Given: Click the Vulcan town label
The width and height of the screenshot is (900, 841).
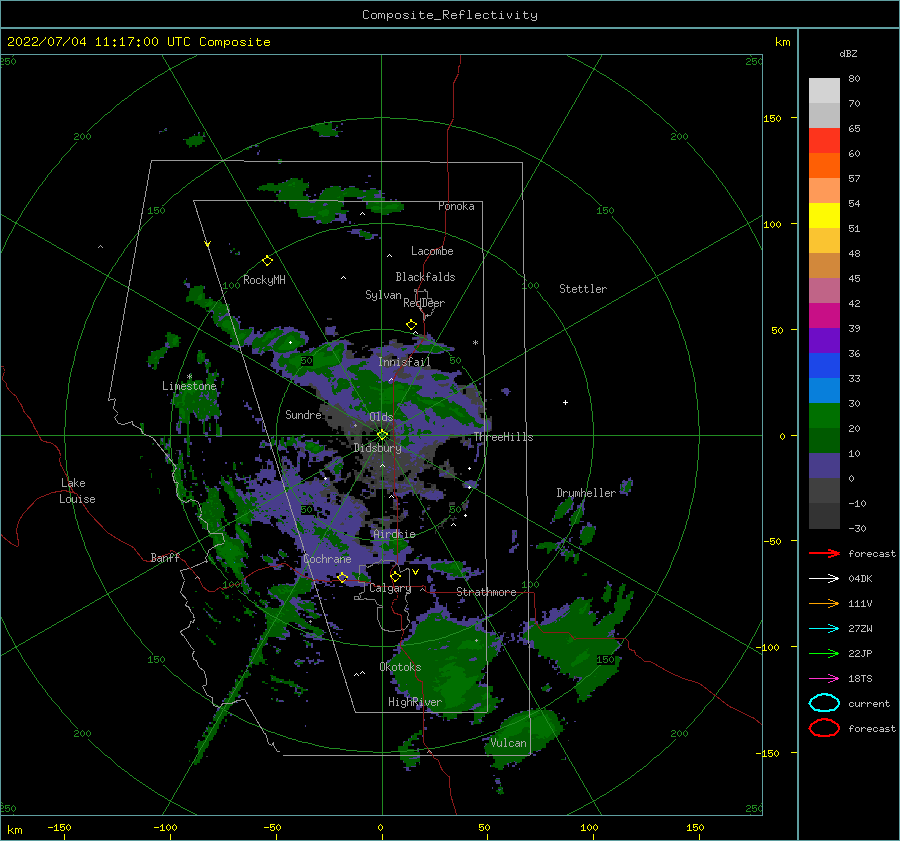Looking at the screenshot, I should tap(509, 743).
